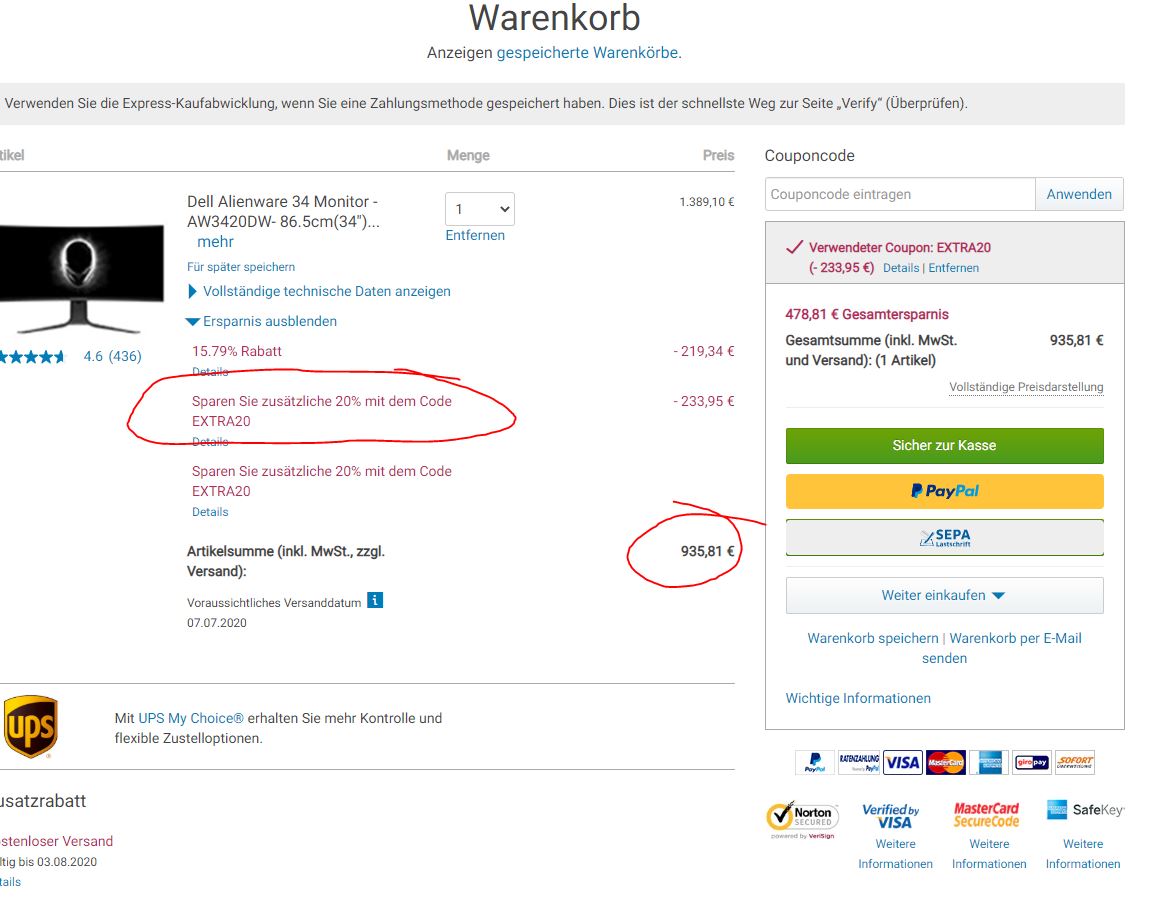Click the Norton Secured badge

pyautogui.click(x=804, y=820)
